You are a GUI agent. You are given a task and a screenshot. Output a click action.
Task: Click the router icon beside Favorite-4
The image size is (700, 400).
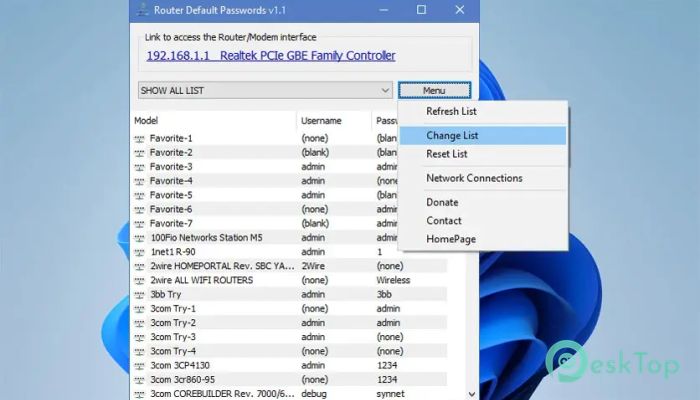tap(139, 181)
